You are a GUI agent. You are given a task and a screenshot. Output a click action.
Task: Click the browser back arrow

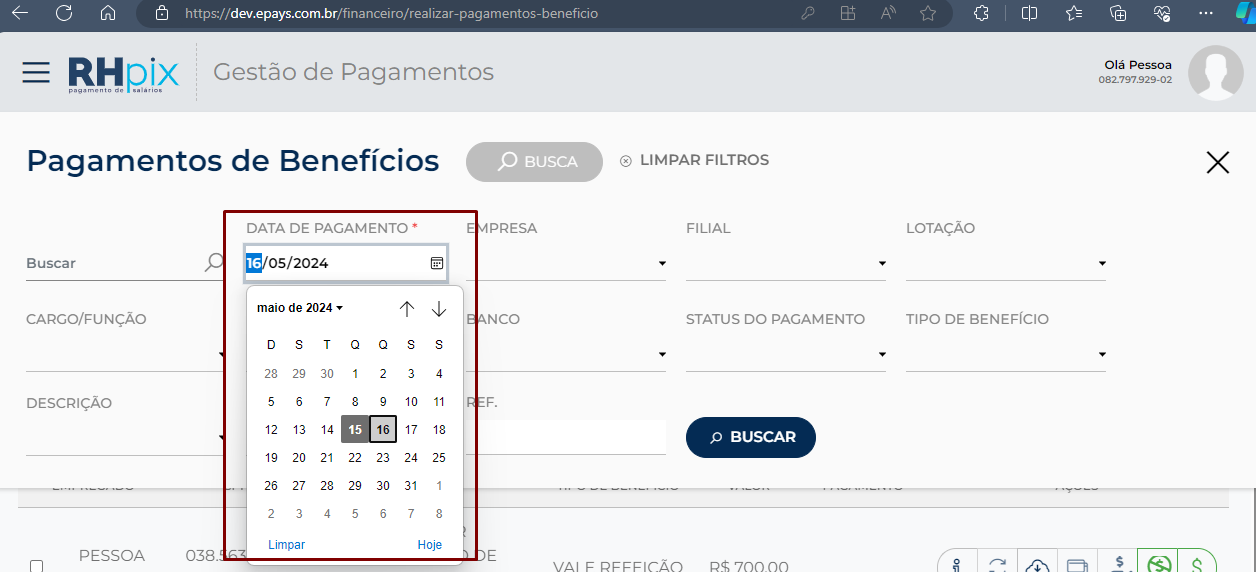point(19,14)
